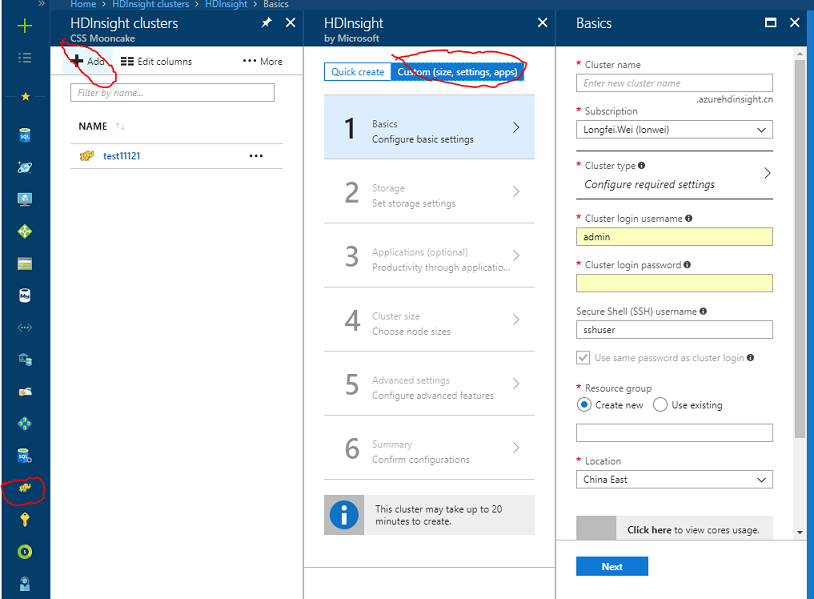The width and height of the screenshot is (814, 599).
Task: Select the Use existing resource group option
Action: point(660,405)
